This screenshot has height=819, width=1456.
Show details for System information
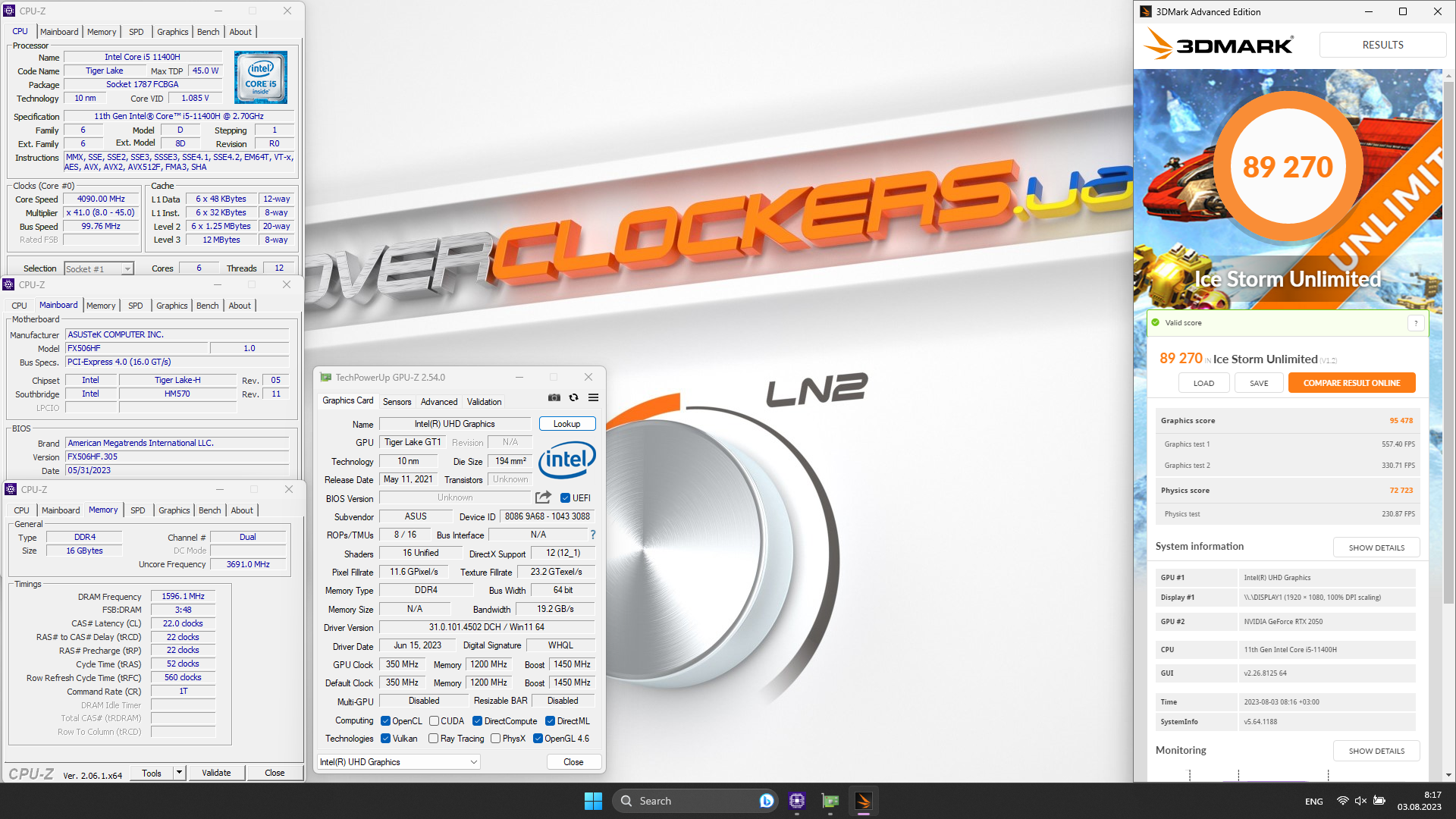tap(1376, 548)
